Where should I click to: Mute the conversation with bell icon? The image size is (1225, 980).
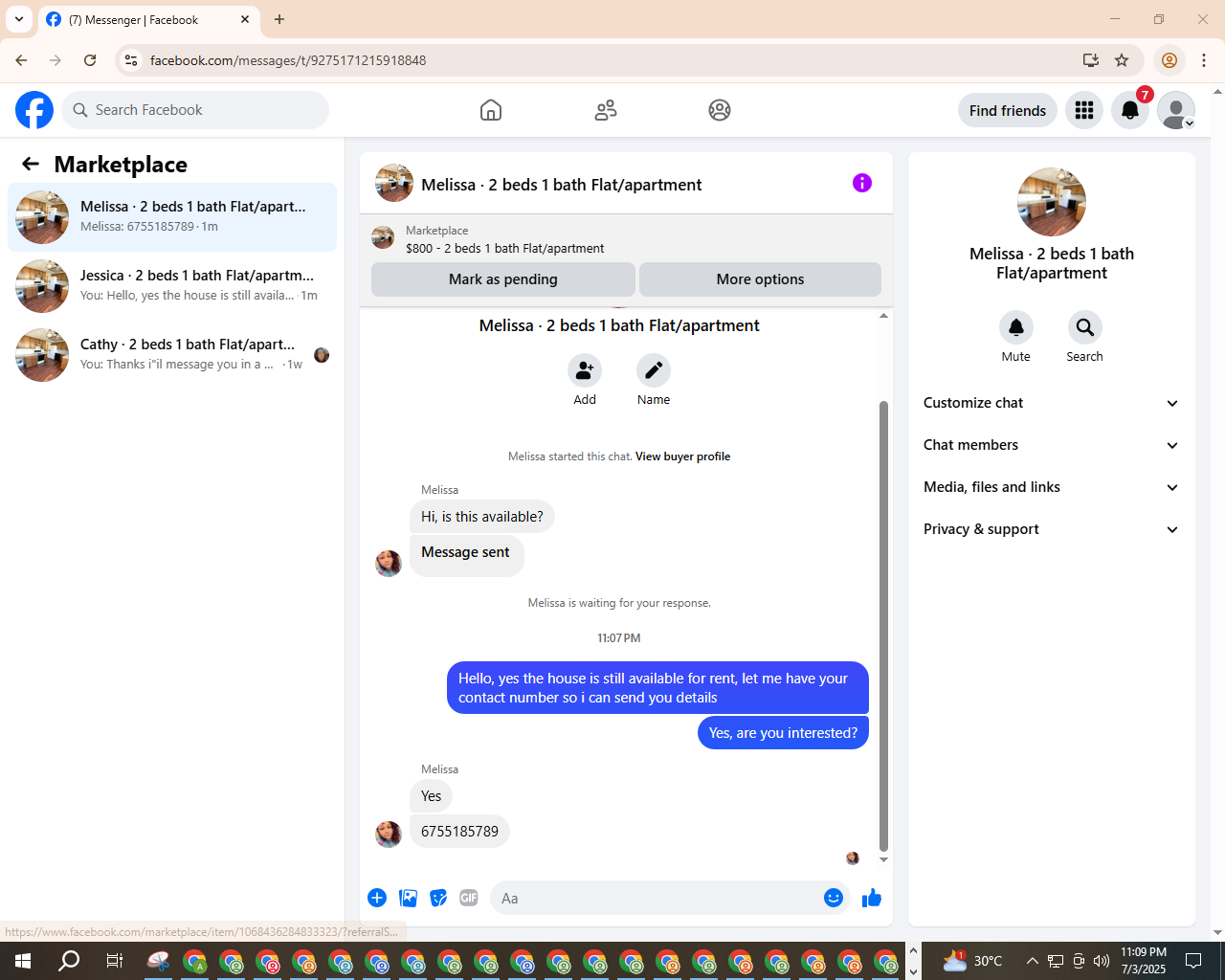coord(1016,327)
